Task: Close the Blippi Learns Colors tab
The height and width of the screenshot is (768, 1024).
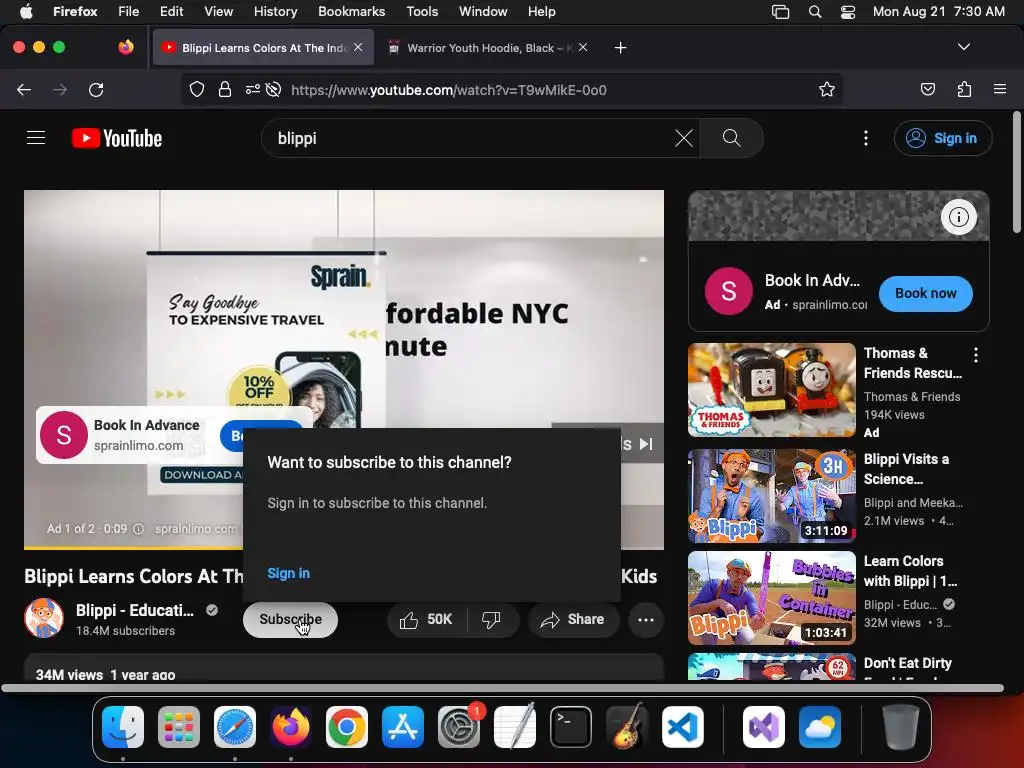Action: point(358,47)
